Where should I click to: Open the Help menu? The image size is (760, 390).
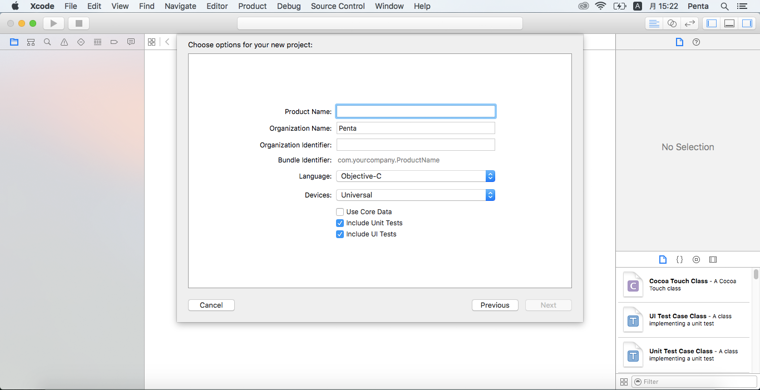[422, 6]
